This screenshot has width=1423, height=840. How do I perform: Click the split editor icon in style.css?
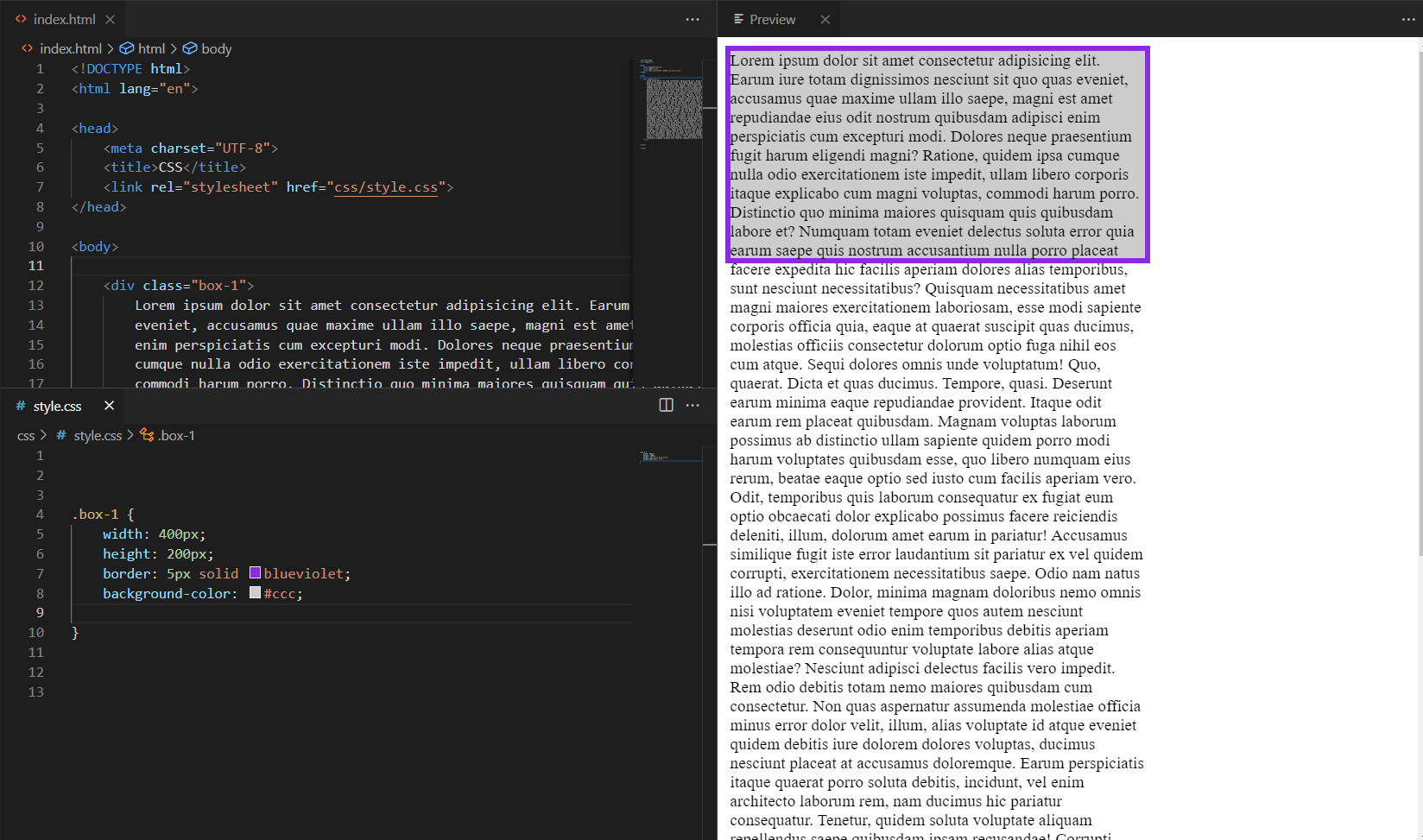point(666,406)
